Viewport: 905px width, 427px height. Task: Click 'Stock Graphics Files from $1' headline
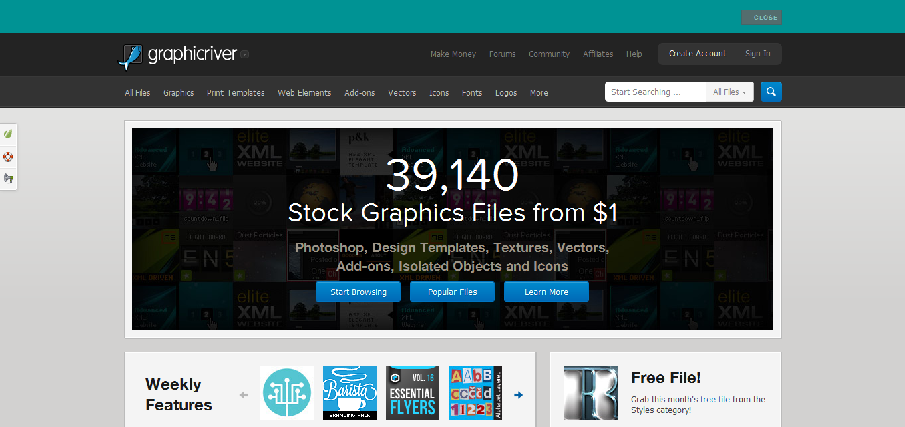coord(452,213)
